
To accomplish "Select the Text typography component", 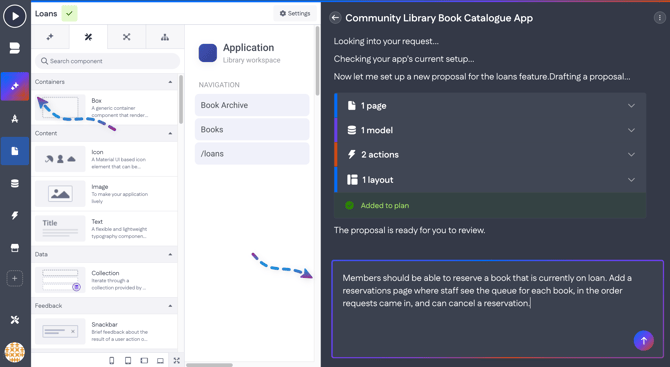I will coord(104,229).
